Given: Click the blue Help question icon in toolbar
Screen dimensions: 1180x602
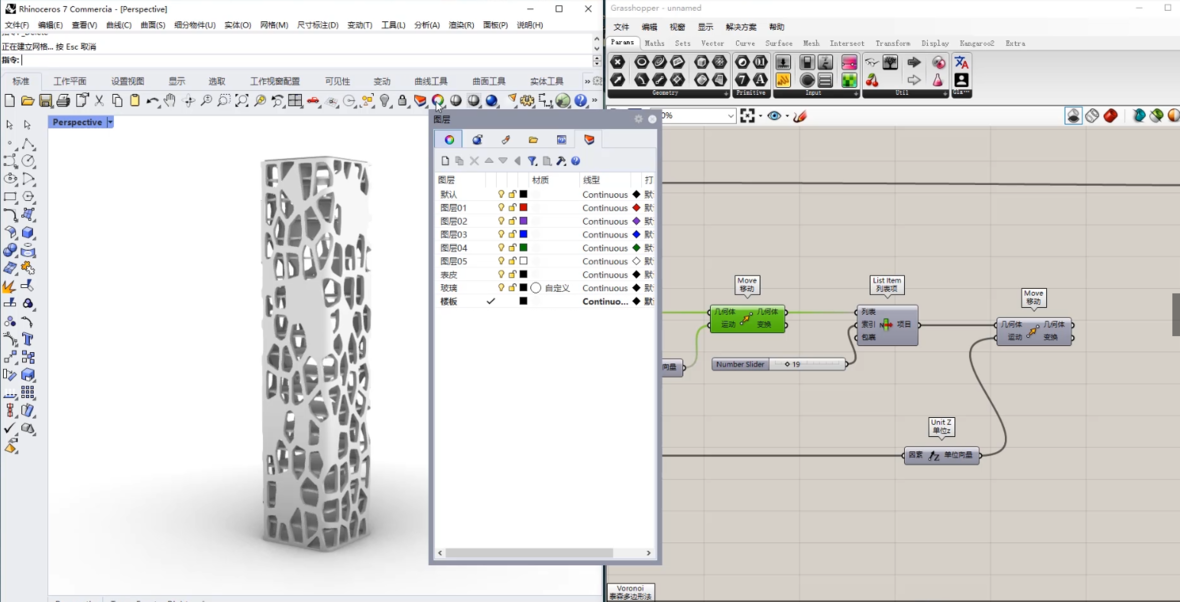Looking at the screenshot, I should (x=581, y=100).
